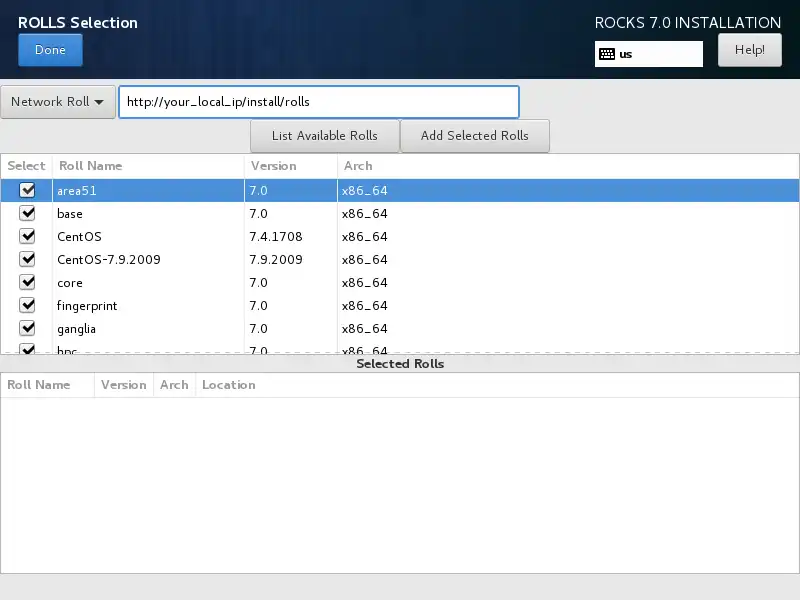Uncheck the area51 roll checkbox
Viewport: 800px width, 600px height.
(x=27, y=190)
